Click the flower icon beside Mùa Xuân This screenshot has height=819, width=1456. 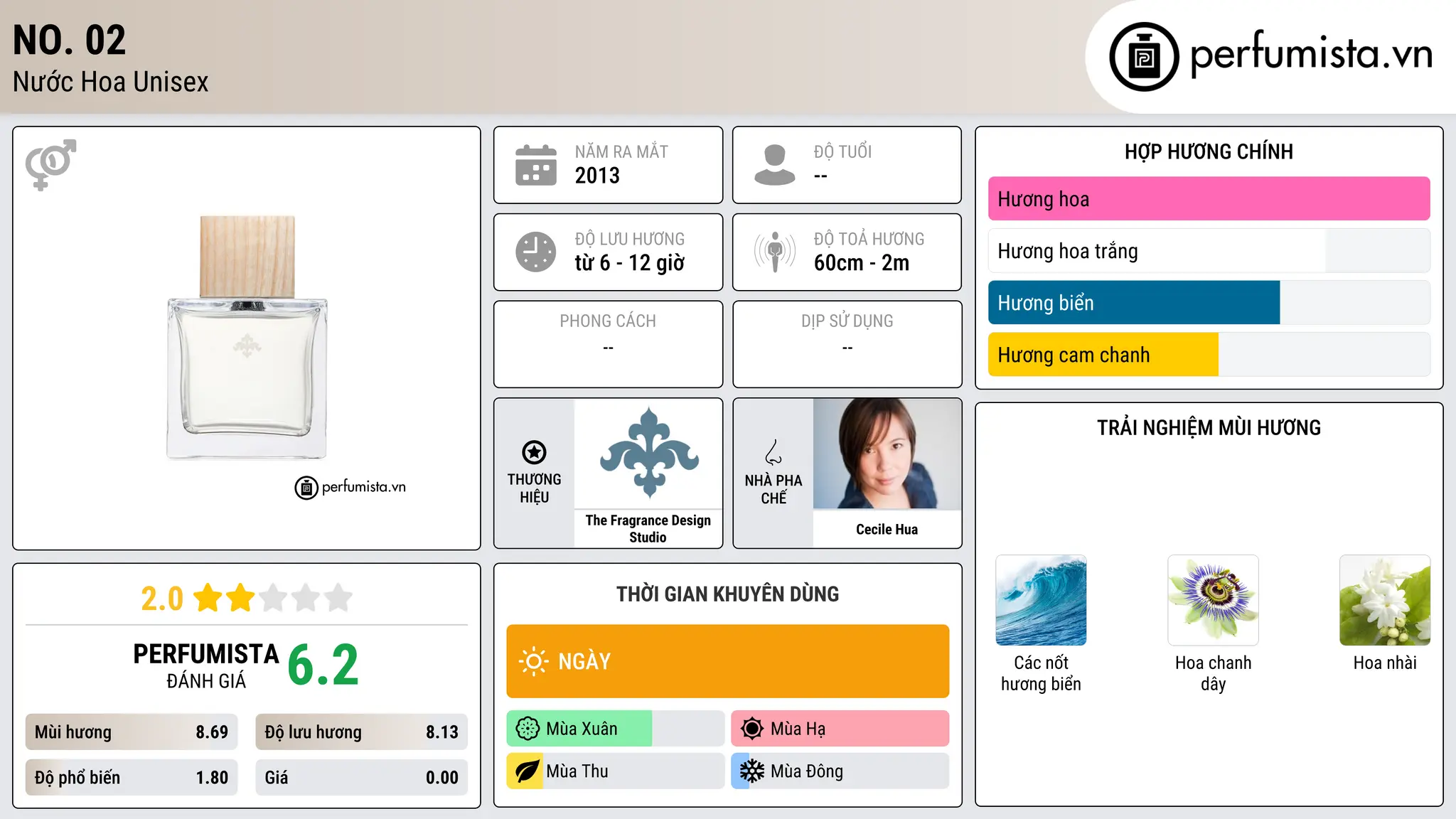point(528,729)
